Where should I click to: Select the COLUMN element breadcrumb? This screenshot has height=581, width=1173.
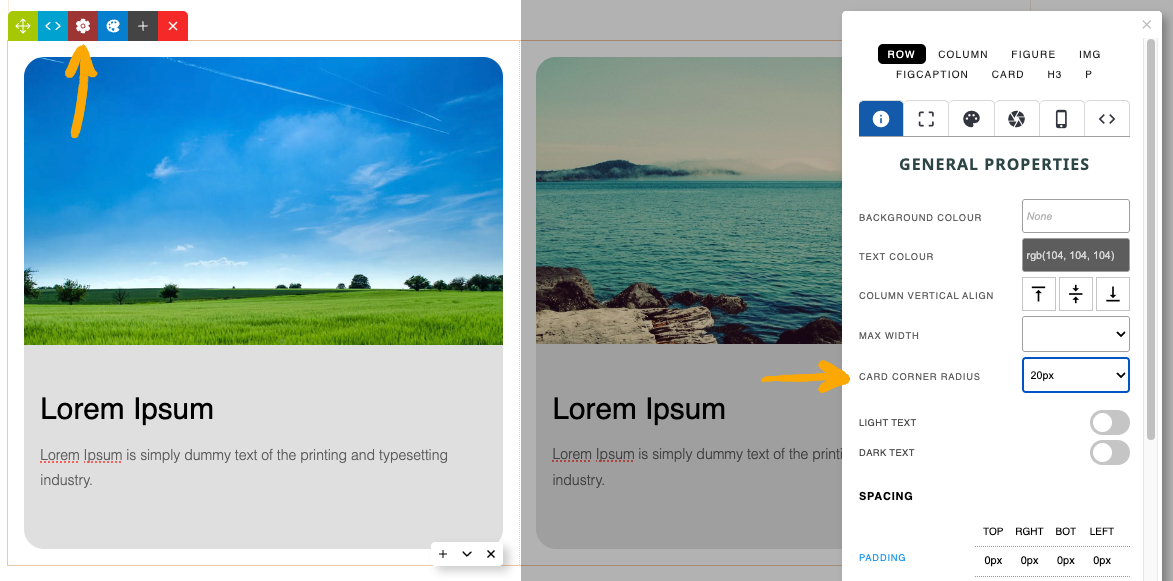(x=962, y=55)
